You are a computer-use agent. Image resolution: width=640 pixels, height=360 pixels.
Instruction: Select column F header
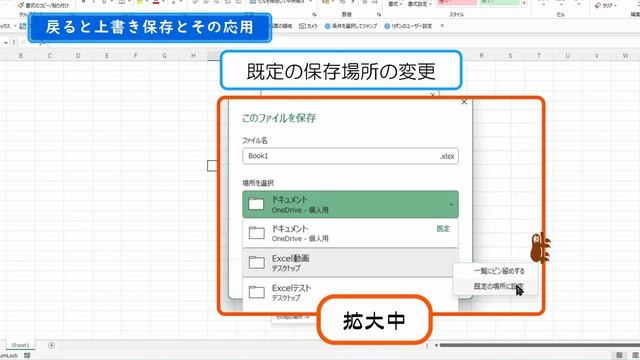point(136,56)
